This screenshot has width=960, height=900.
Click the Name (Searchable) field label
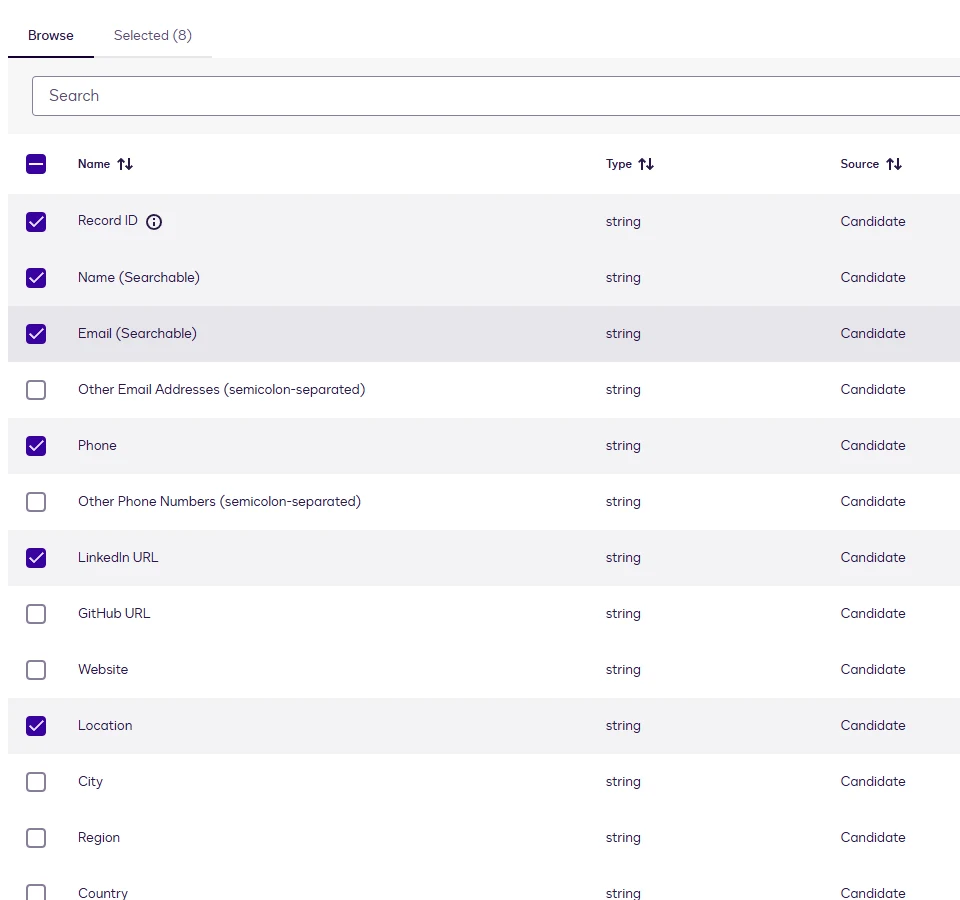139,277
